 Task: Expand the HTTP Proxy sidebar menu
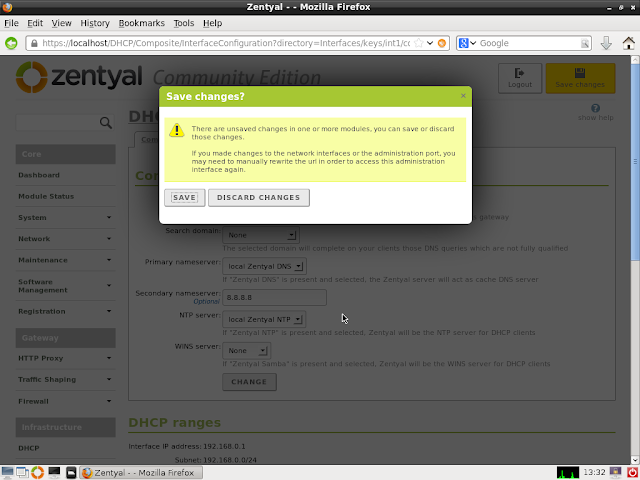point(65,358)
